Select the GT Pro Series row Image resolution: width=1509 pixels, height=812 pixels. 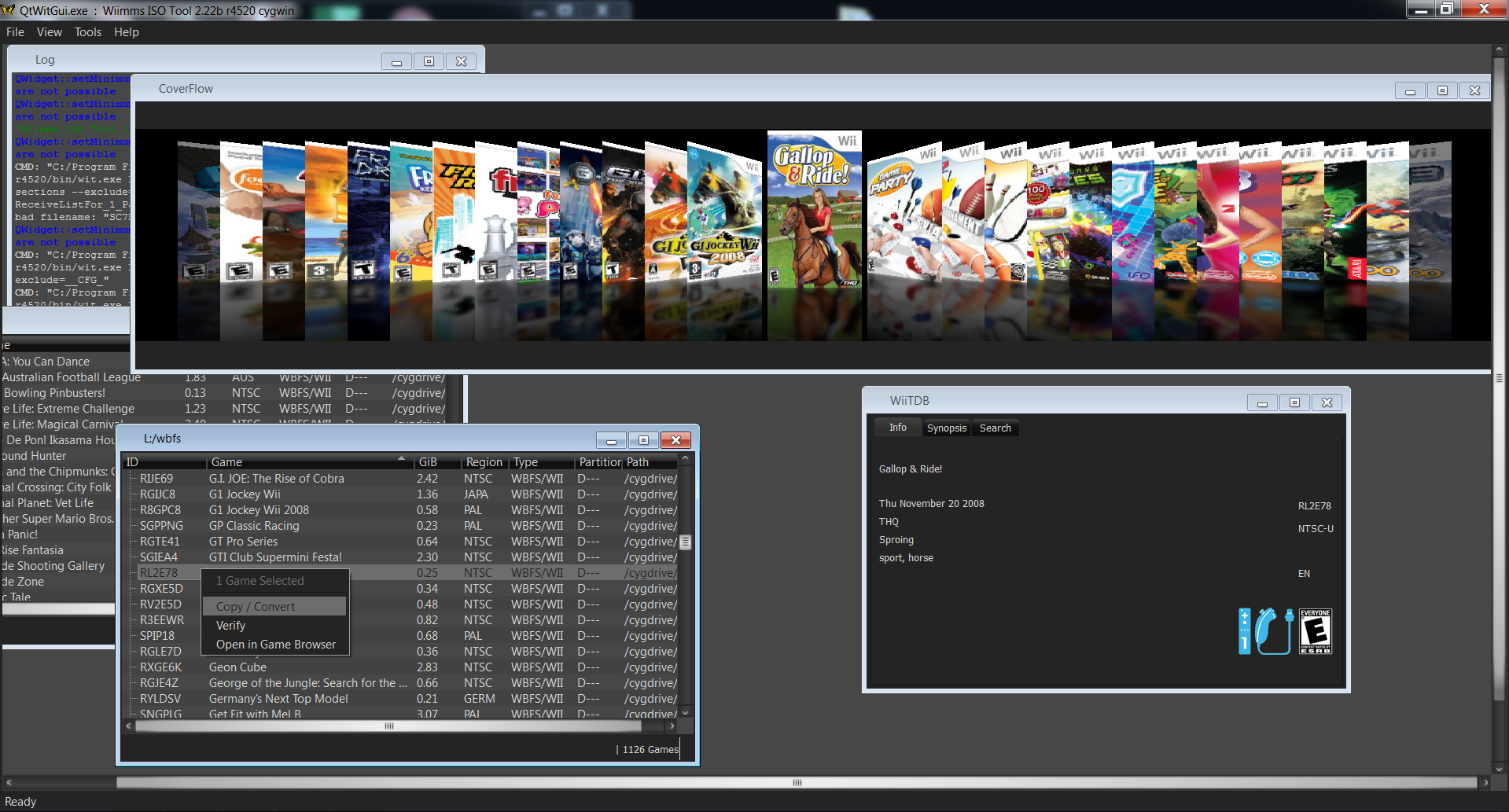click(401, 542)
